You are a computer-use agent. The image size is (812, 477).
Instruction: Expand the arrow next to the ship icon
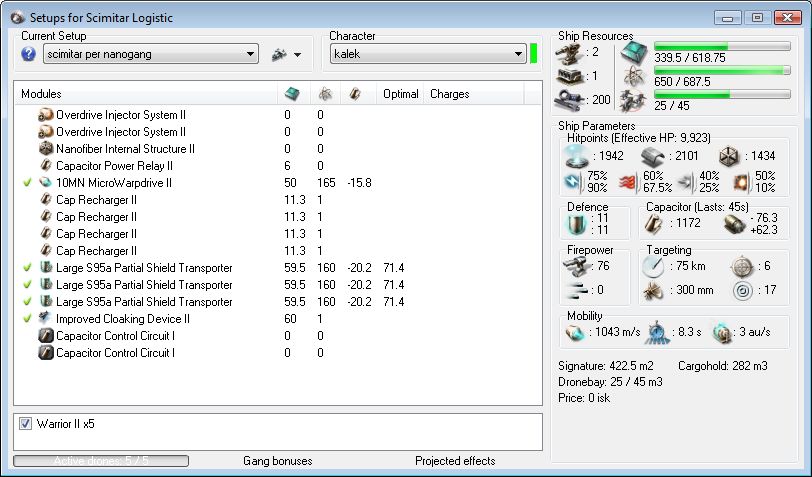[x=298, y=54]
